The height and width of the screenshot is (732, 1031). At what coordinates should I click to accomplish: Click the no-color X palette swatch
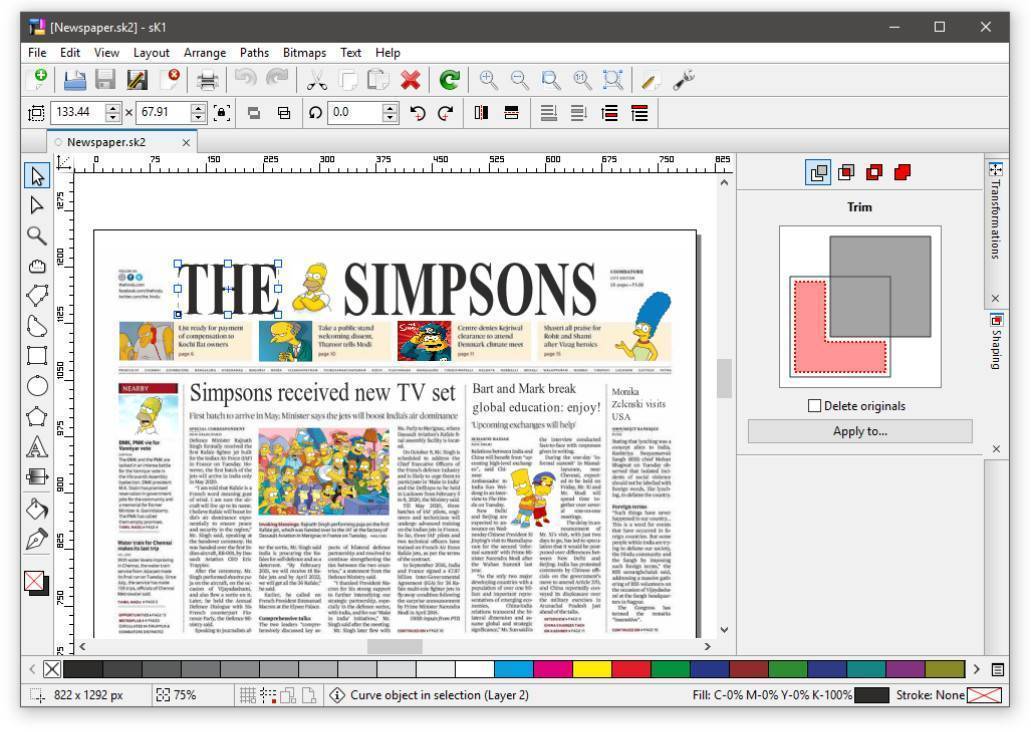[x=52, y=670]
